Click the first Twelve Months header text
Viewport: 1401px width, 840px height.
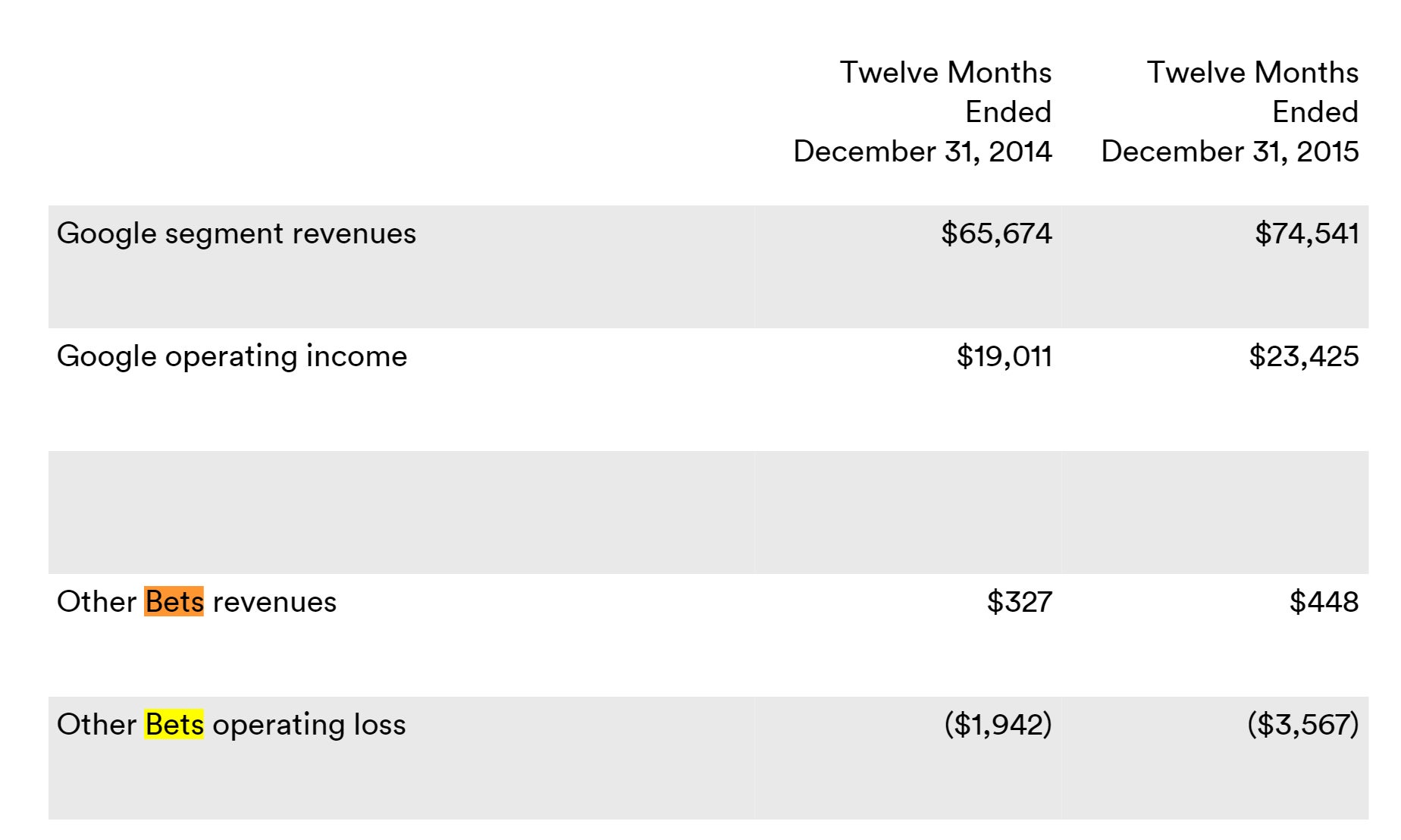point(945,73)
